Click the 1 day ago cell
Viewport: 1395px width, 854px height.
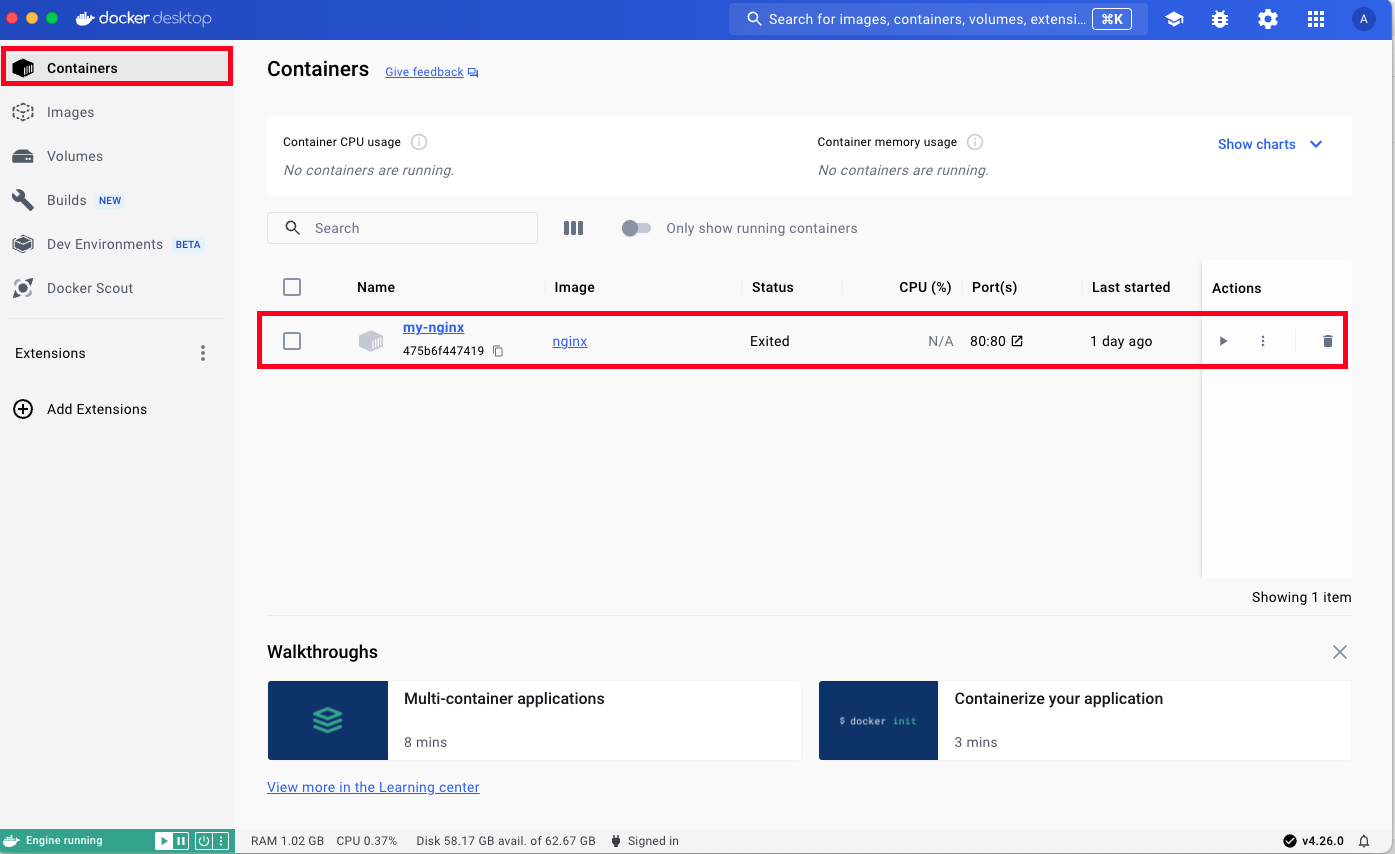click(x=1121, y=341)
